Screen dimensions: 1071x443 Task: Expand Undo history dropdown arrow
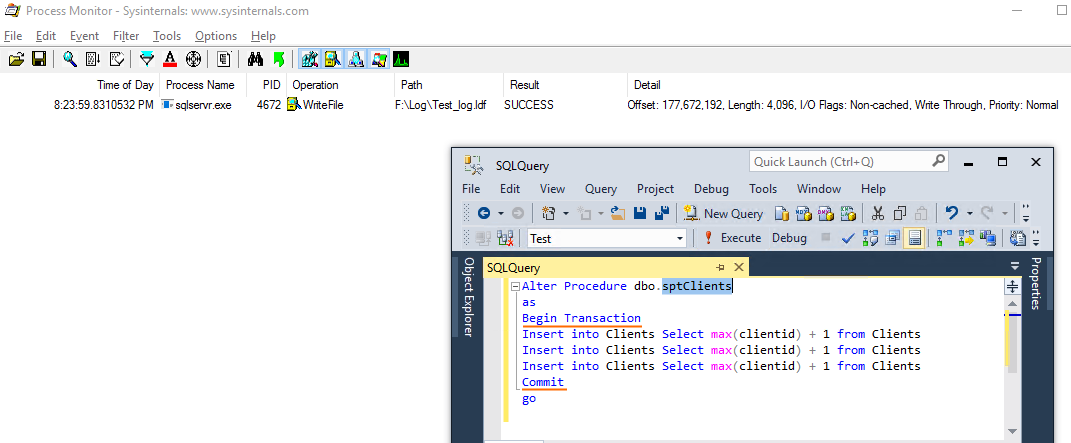(x=969, y=214)
